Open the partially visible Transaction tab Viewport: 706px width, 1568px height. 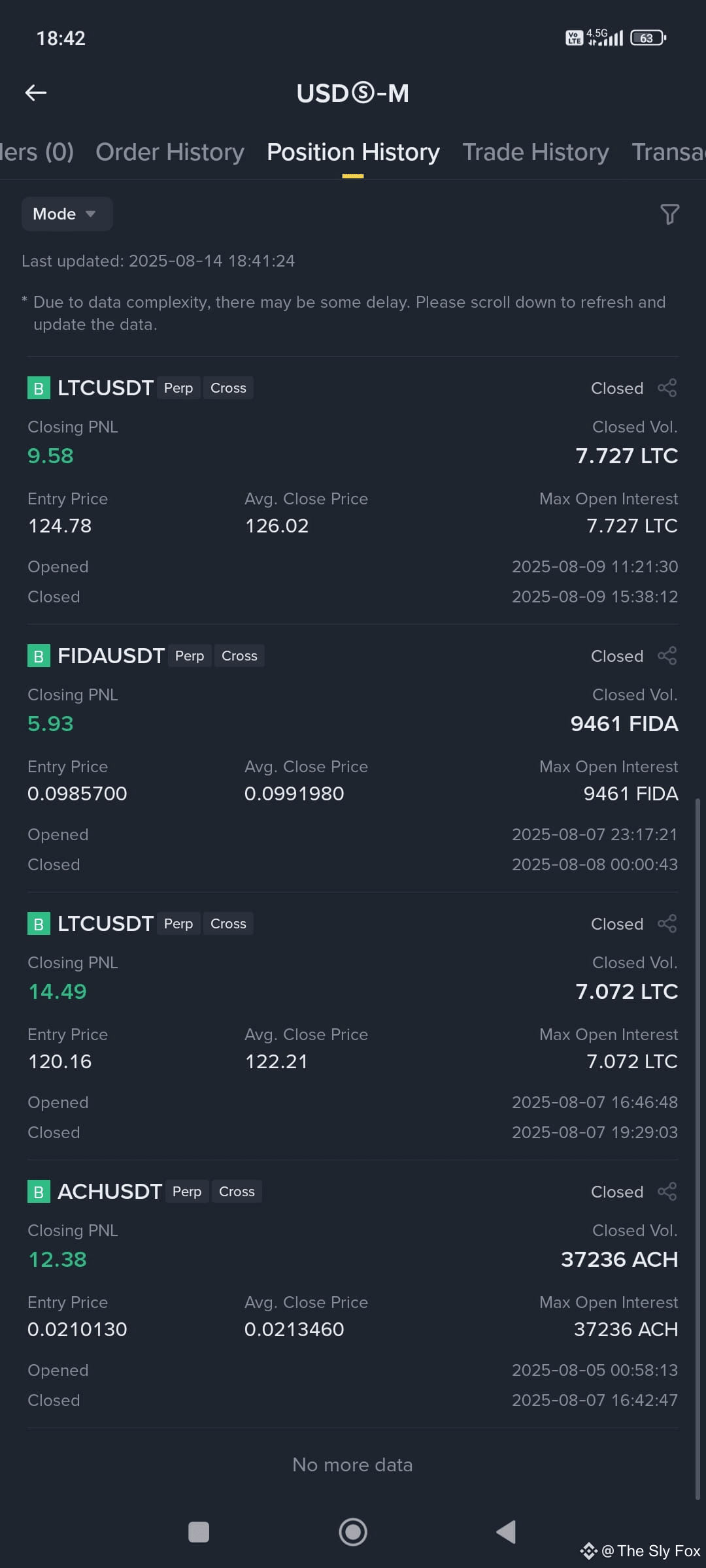pos(669,152)
